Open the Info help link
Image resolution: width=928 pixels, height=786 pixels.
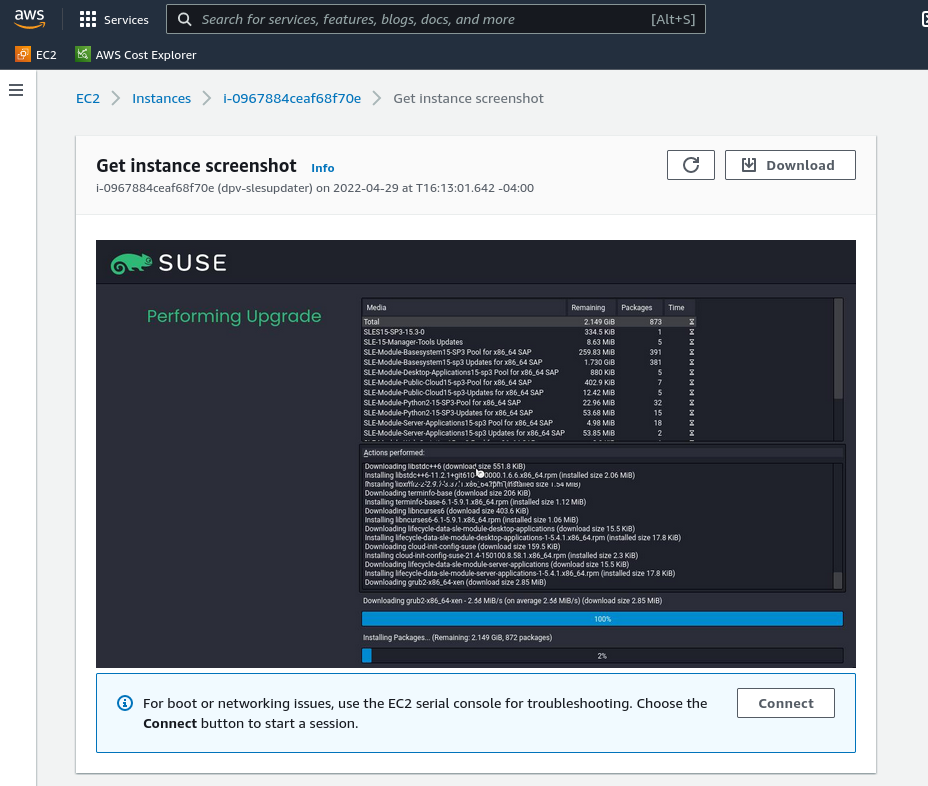322,168
